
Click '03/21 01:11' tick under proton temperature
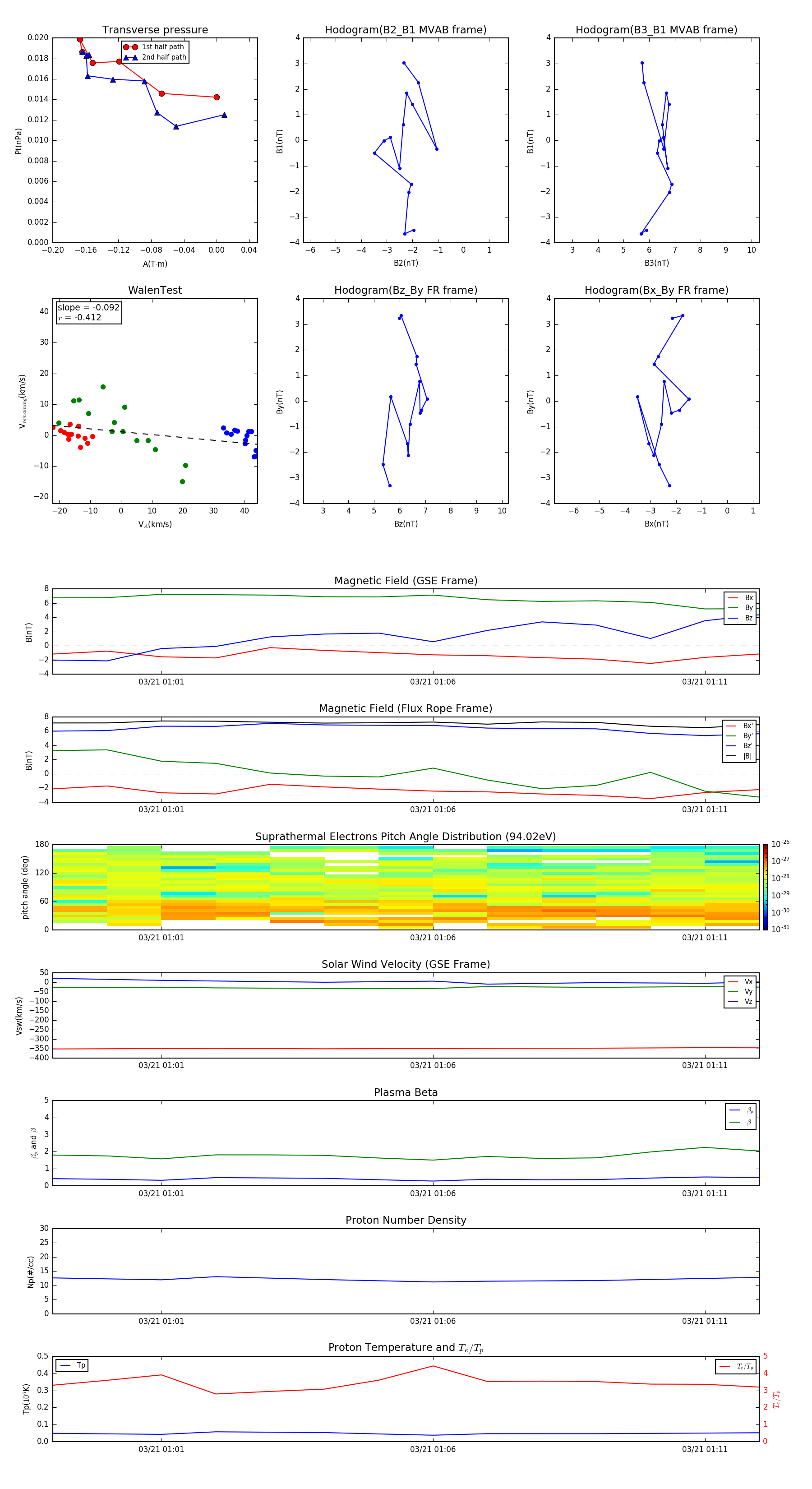(705, 1449)
